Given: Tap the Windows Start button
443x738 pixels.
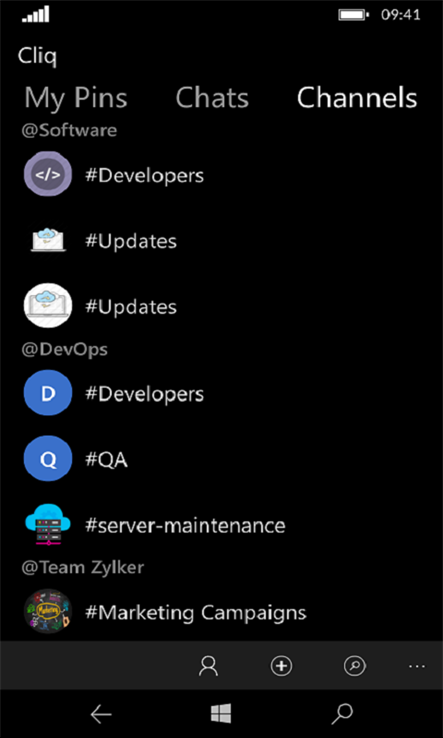Looking at the screenshot, I should click(221, 714).
